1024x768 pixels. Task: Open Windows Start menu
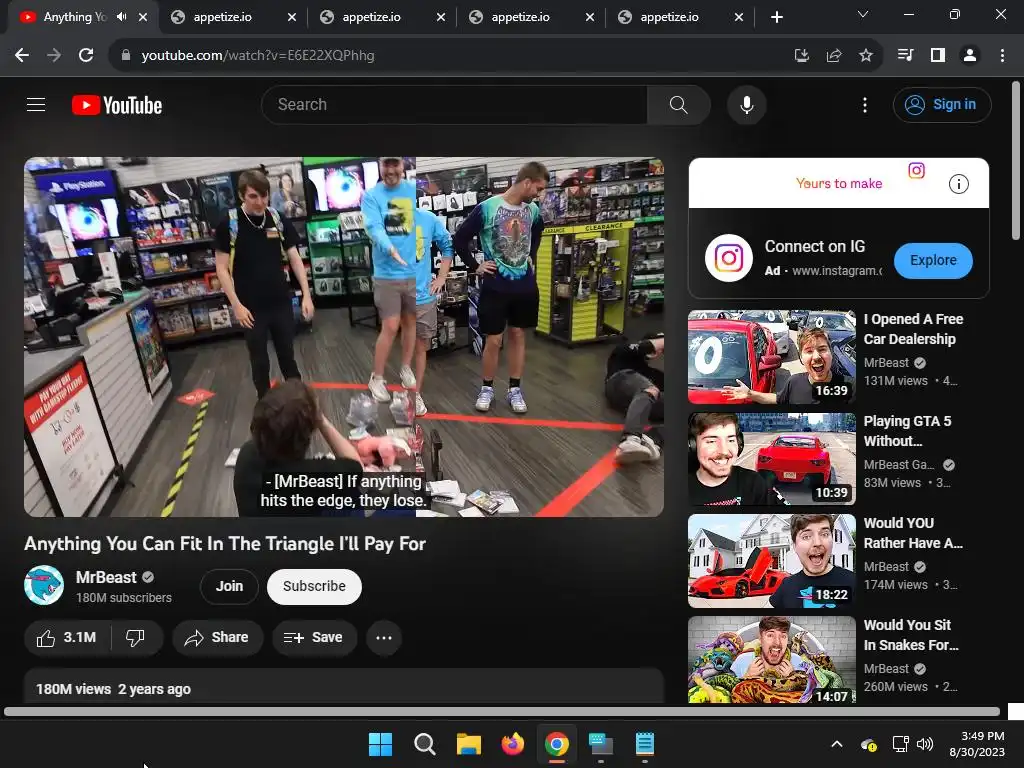pyautogui.click(x=380, y=744)
